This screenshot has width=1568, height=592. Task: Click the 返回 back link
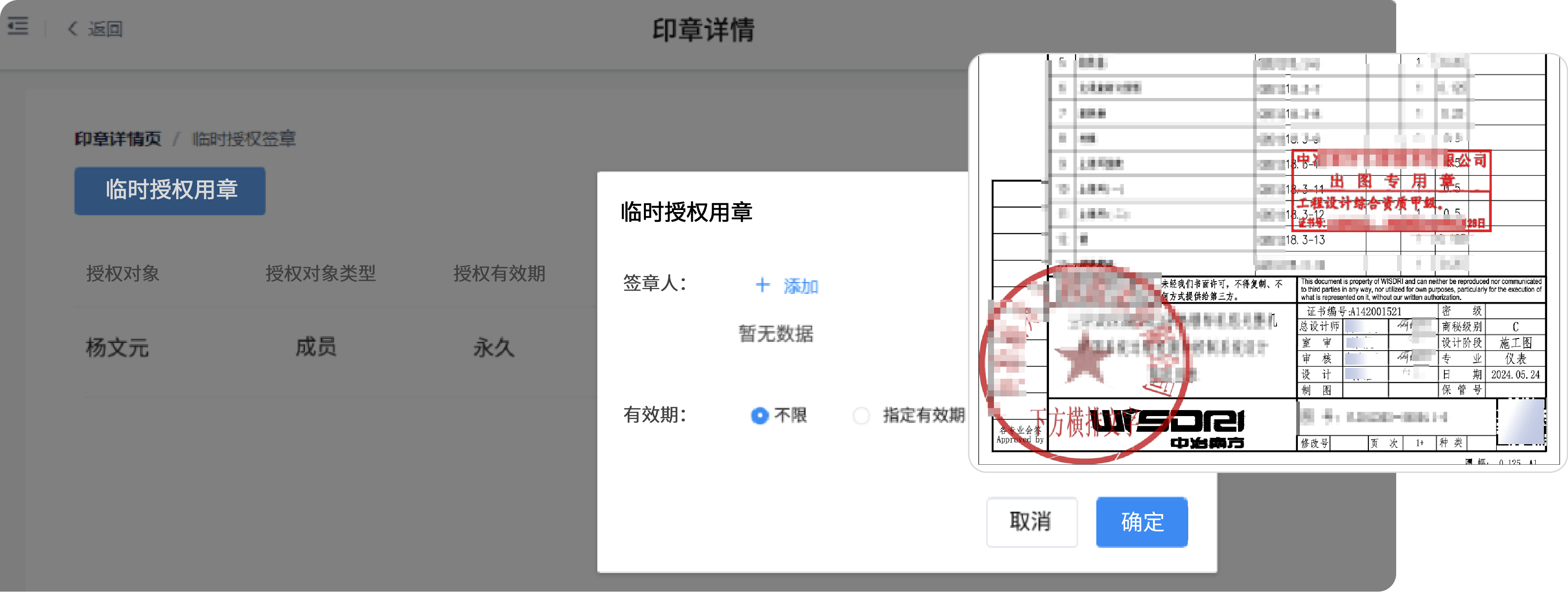pos(105,29)
